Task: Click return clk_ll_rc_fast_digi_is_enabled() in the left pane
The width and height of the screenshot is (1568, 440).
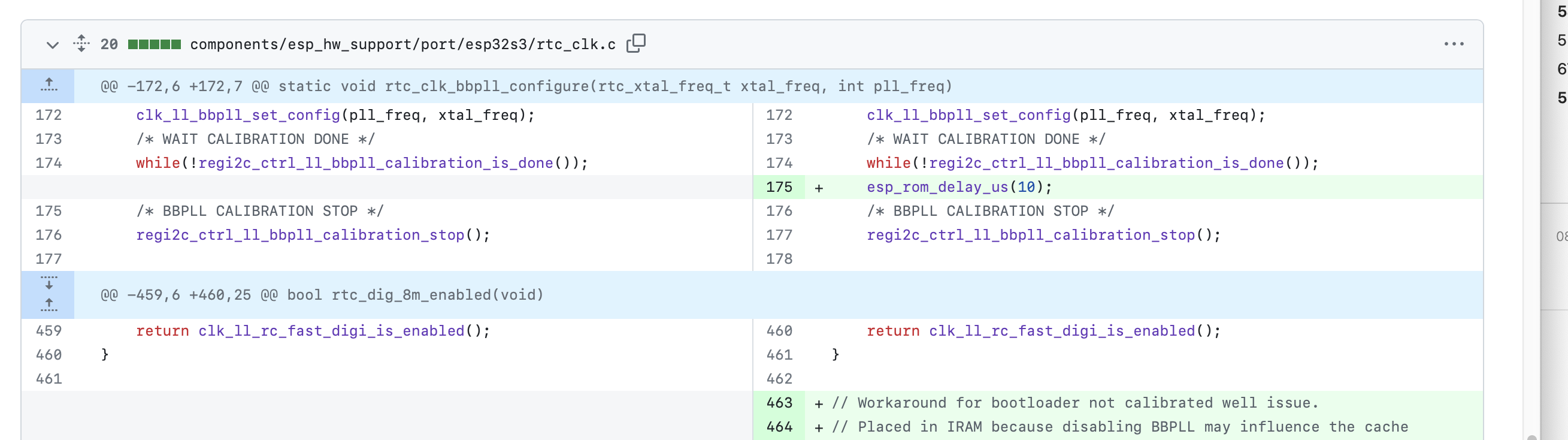Action: 313,331
